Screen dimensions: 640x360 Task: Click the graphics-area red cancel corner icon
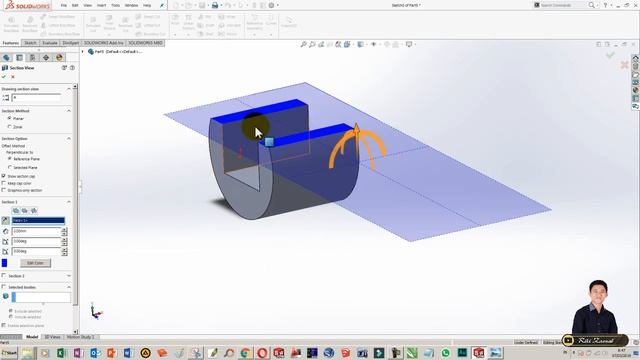(624, 64)
